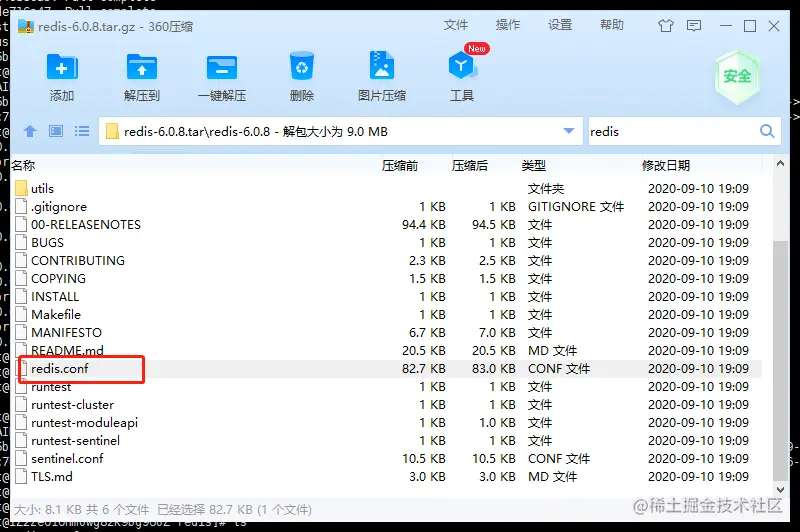Sort by the 压缩前 column header

pos(399,165)
